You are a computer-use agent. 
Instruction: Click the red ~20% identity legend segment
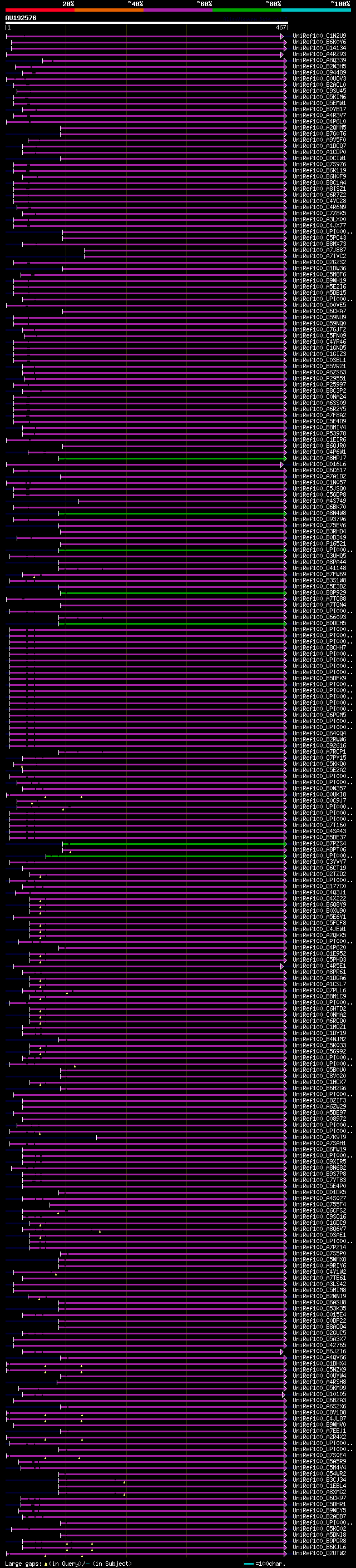click(x=40, y=10)
